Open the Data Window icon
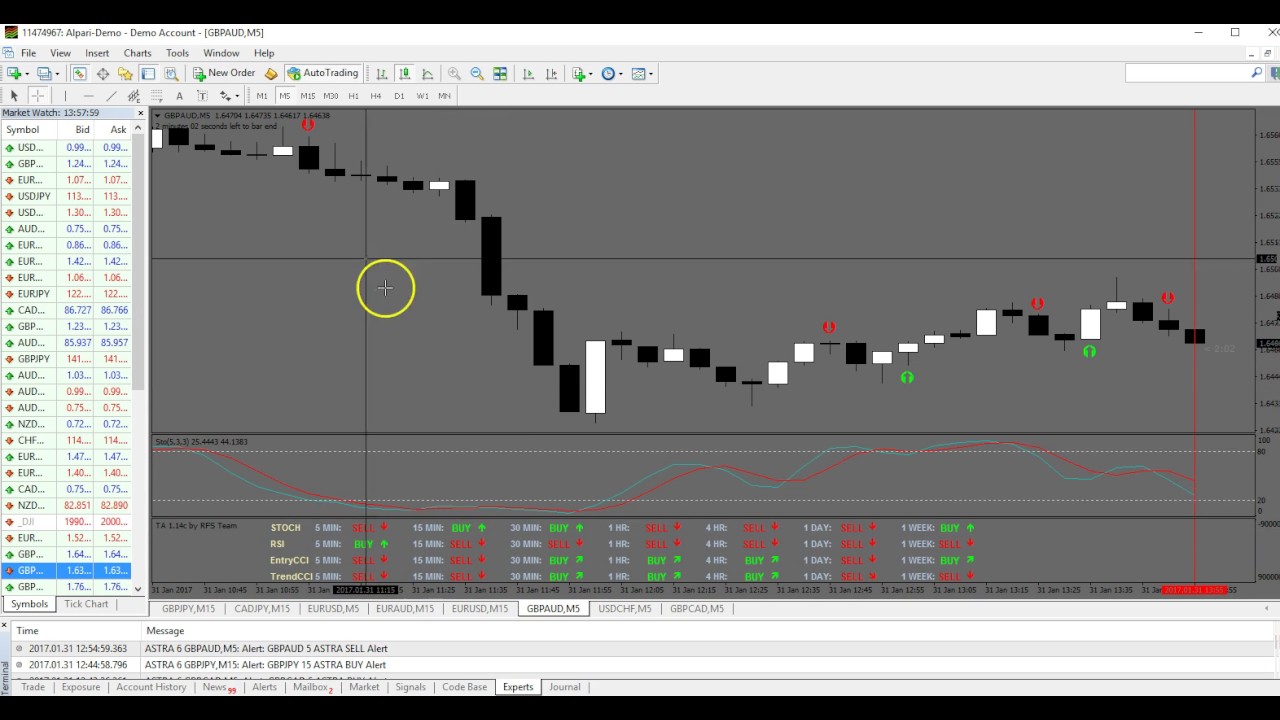 tap(102, 73)
